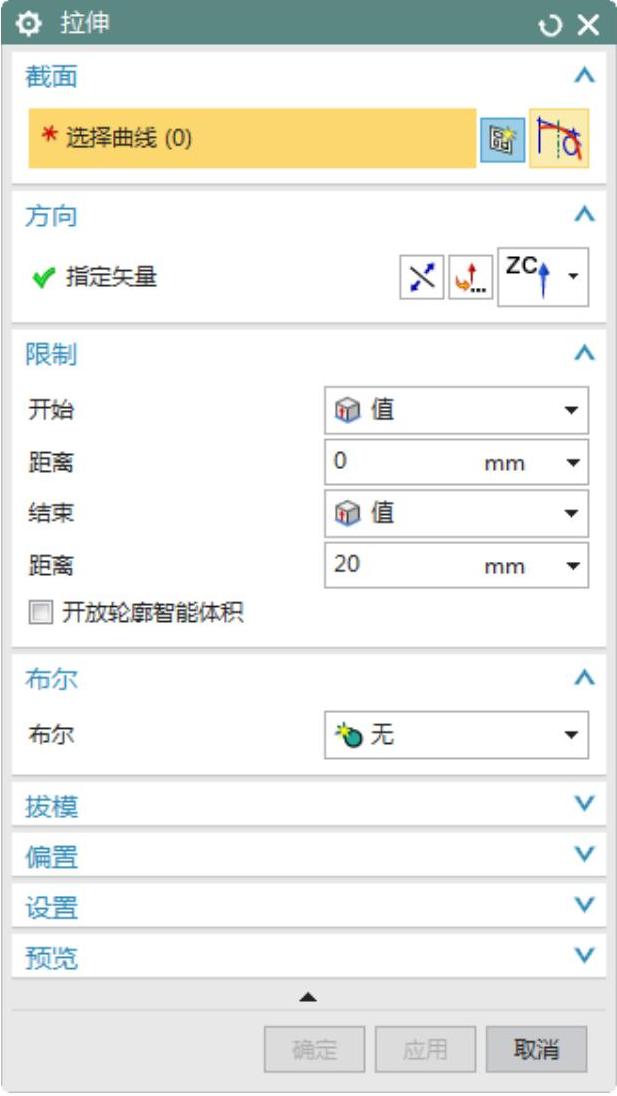This screenshot has width=617, height=1096.
Task: Click the reverse direction icon
Action: tap(420, 276)
